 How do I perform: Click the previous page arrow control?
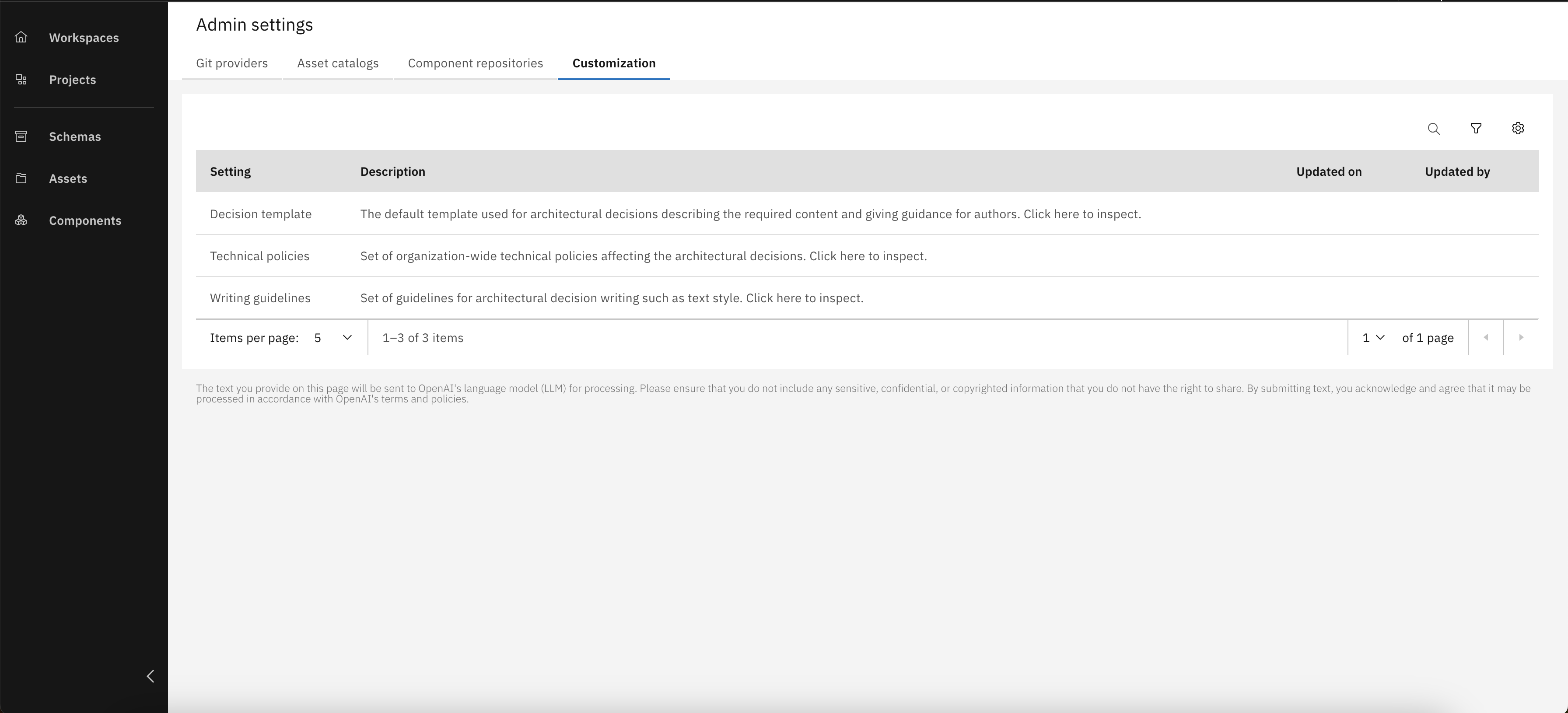1486,337
